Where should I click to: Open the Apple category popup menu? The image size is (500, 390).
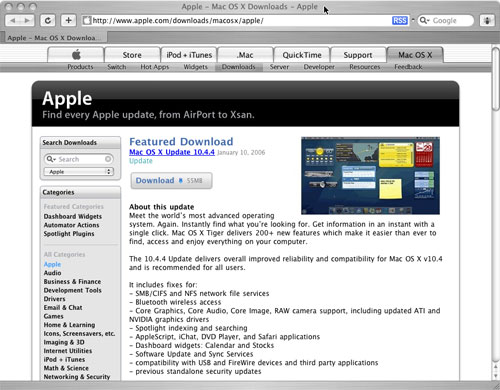click(79, 172)
